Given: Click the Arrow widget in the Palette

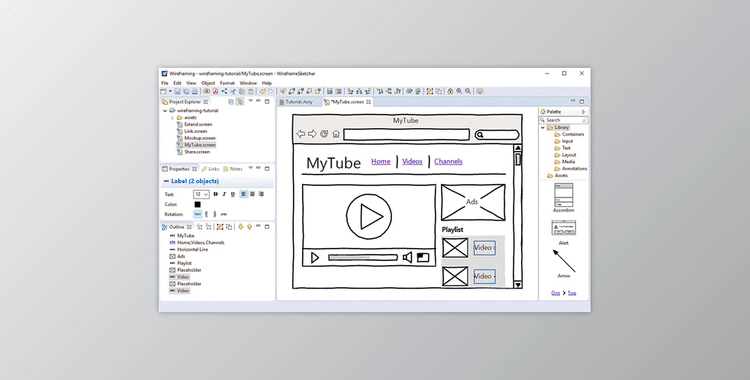Looking at the screenshot, I should [x=564, y=264].
